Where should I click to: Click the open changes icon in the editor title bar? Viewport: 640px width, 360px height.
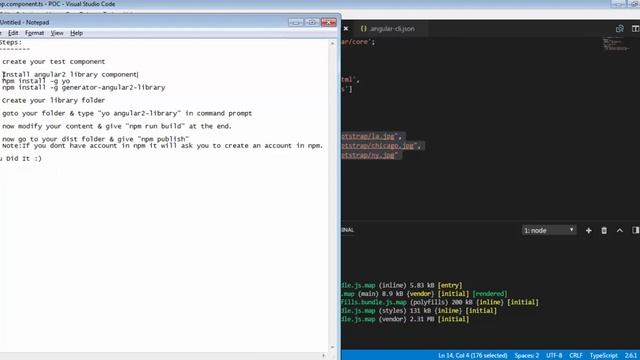[620, 29]
